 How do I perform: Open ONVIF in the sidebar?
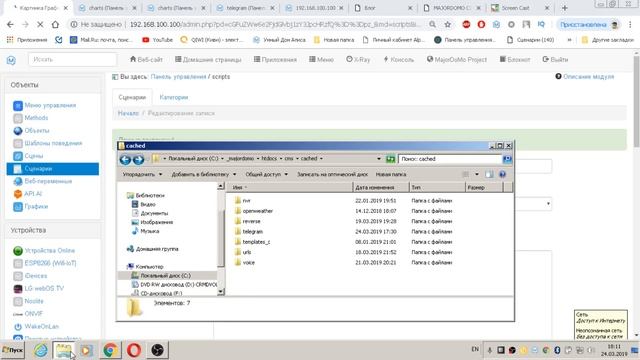33,314
